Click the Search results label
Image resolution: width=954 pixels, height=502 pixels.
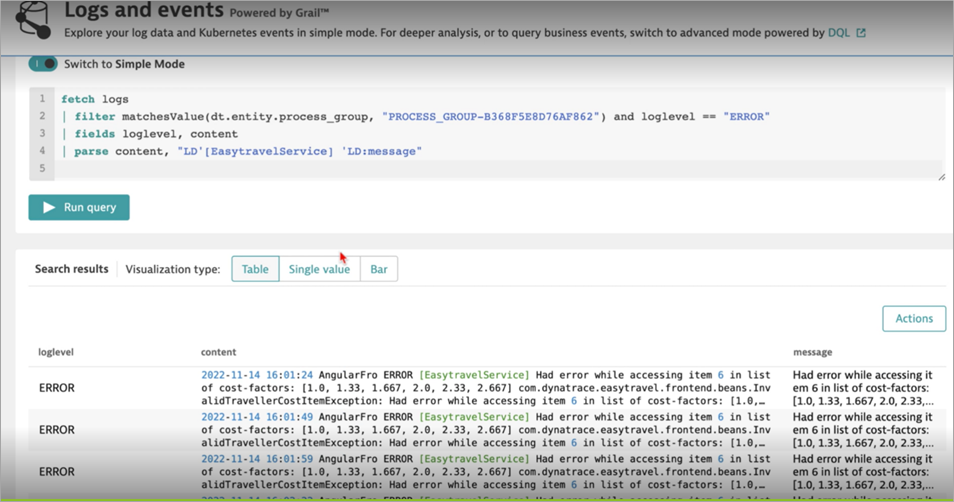71,269
